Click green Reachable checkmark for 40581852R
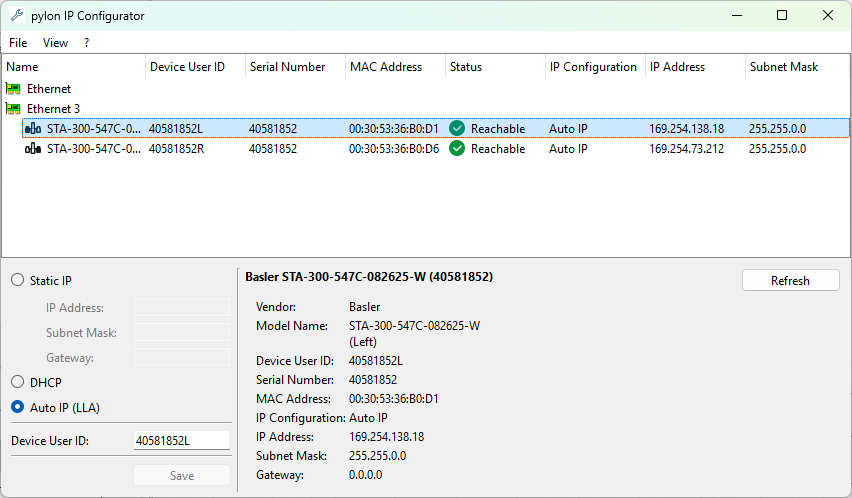The height and width of the screenshot is (498, 852). 457,148
